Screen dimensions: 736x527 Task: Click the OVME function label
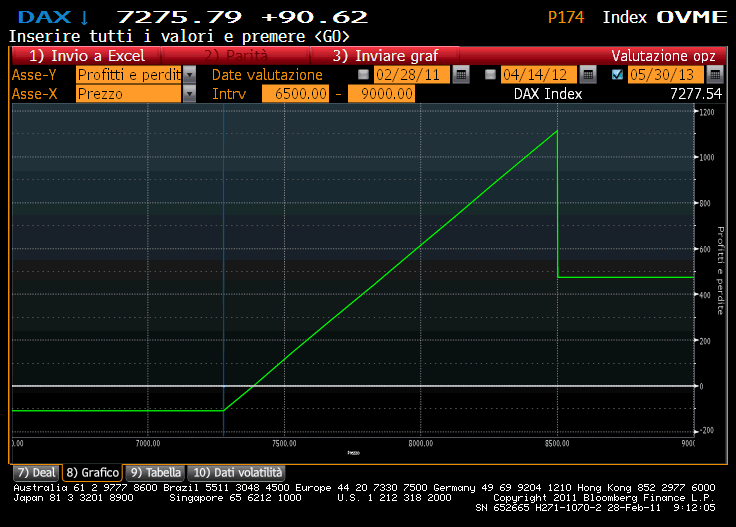click(692, 17)
